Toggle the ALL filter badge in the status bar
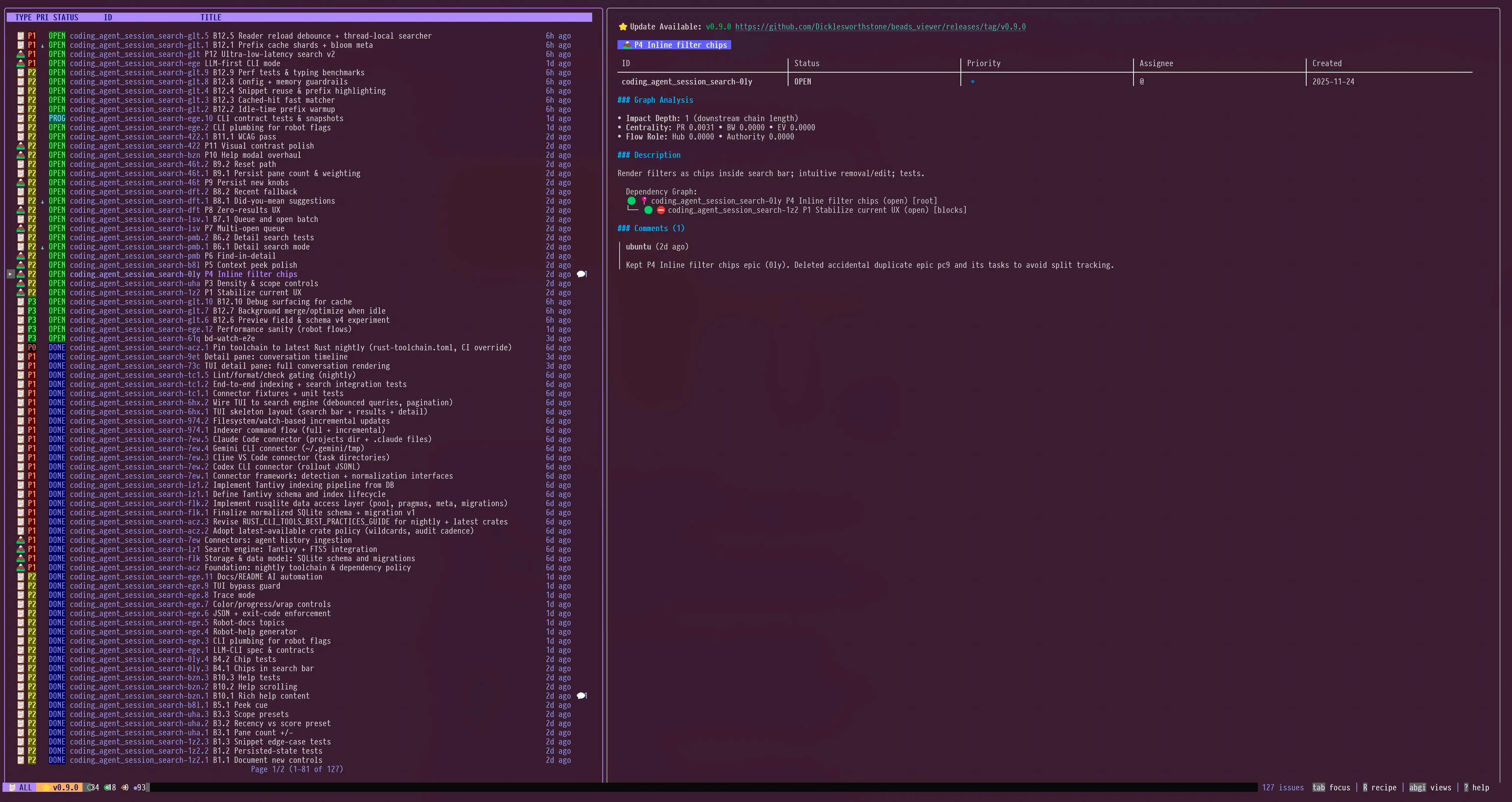 pos(21,787)
